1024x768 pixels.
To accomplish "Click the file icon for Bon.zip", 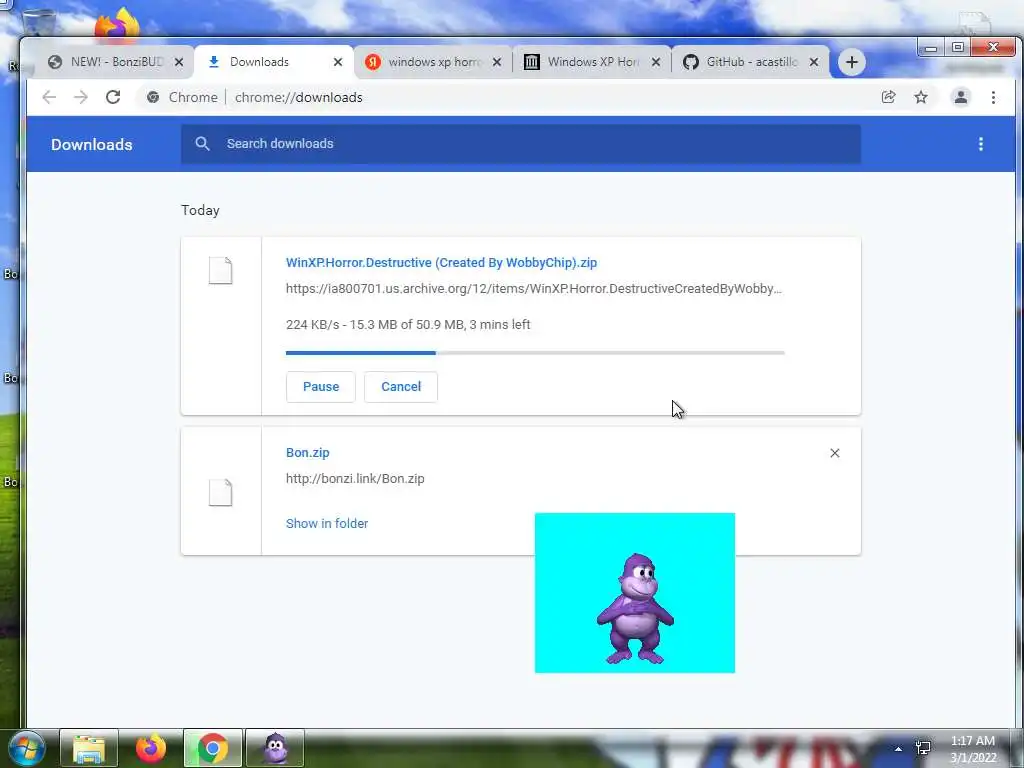I will [x=221, y=492].
